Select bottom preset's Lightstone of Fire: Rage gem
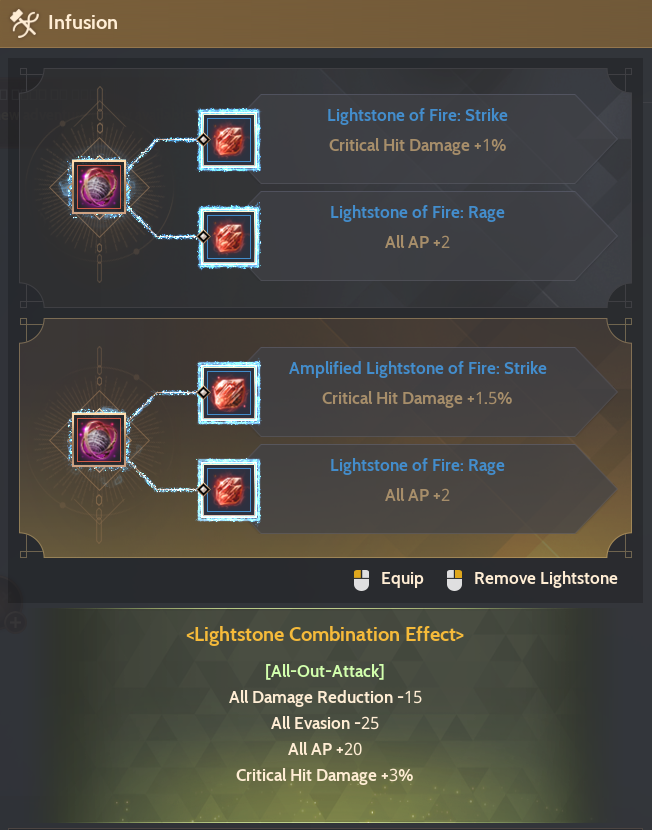Screen dimensions: 652x830 [229, 490]
